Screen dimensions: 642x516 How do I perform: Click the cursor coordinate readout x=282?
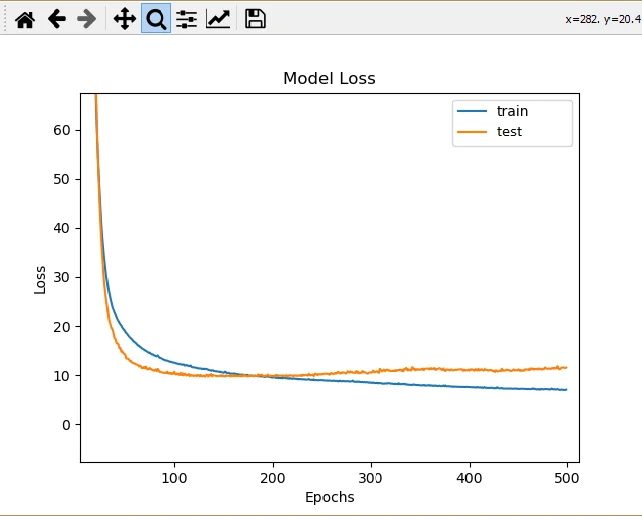point(604,19)
